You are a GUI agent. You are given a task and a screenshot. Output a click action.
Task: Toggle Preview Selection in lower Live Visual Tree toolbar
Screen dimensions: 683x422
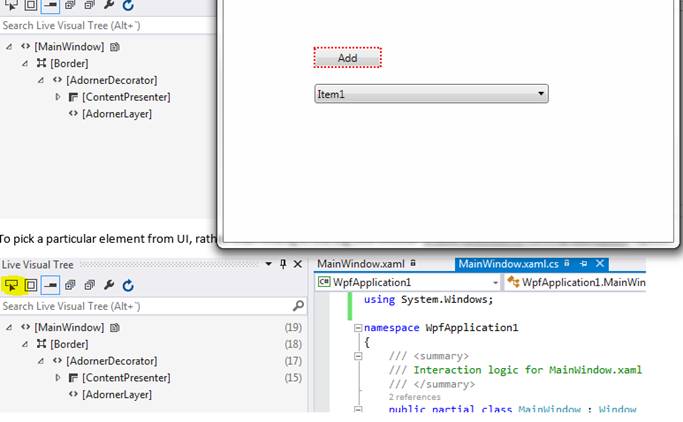[50, 286]
